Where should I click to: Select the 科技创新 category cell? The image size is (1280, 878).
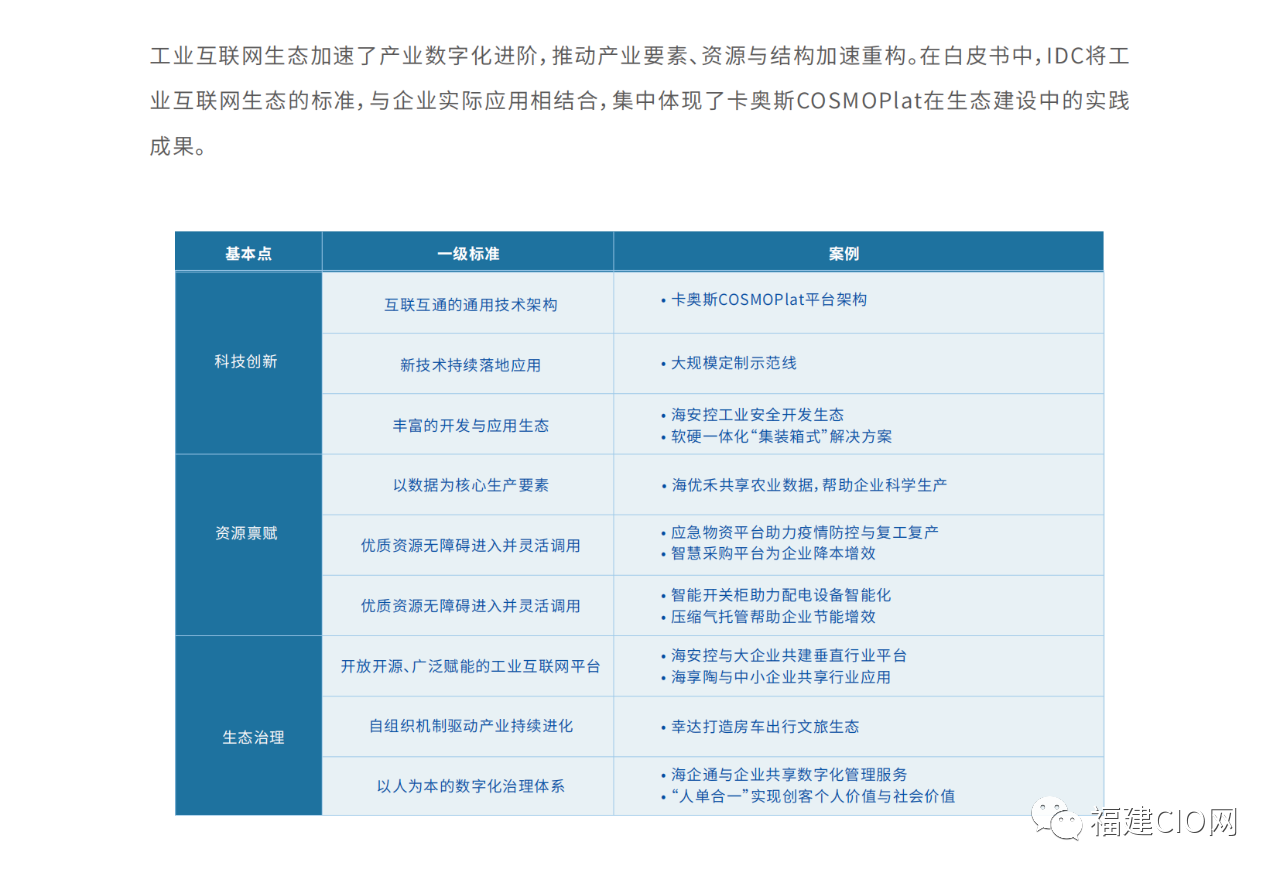tap(248, 362)
